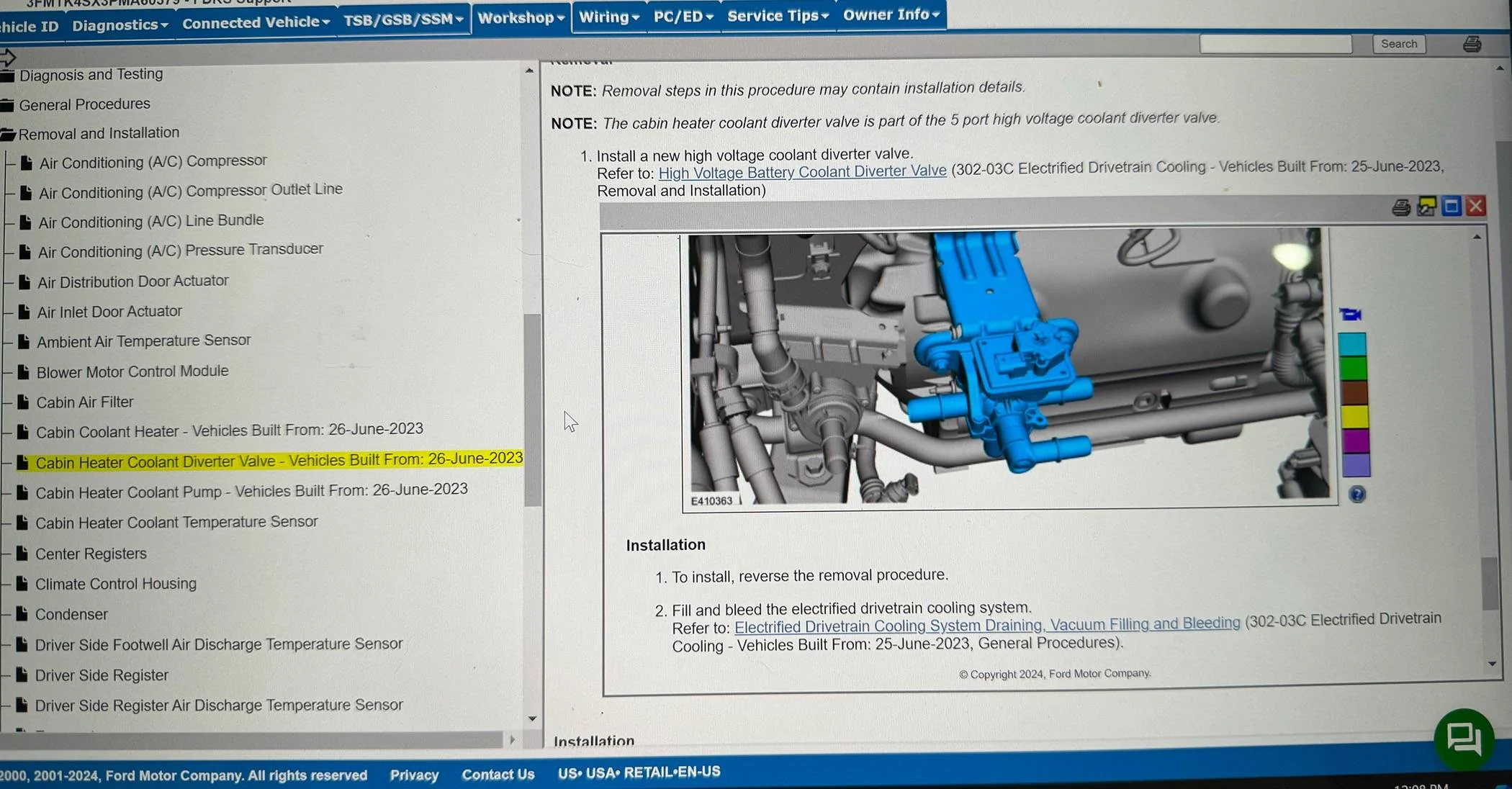Open Air Inlet Door Actuator

pos(109,312)
